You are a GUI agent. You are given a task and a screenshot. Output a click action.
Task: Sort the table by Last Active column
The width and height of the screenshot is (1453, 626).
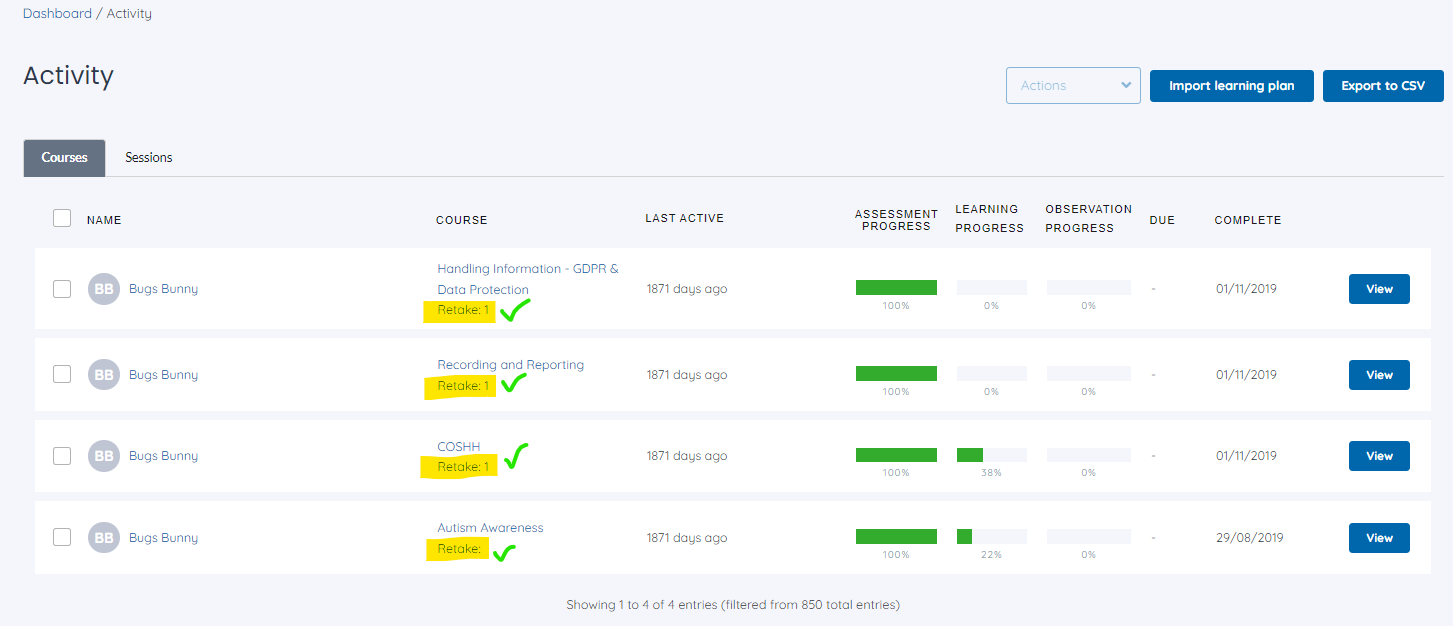point(684,218)
